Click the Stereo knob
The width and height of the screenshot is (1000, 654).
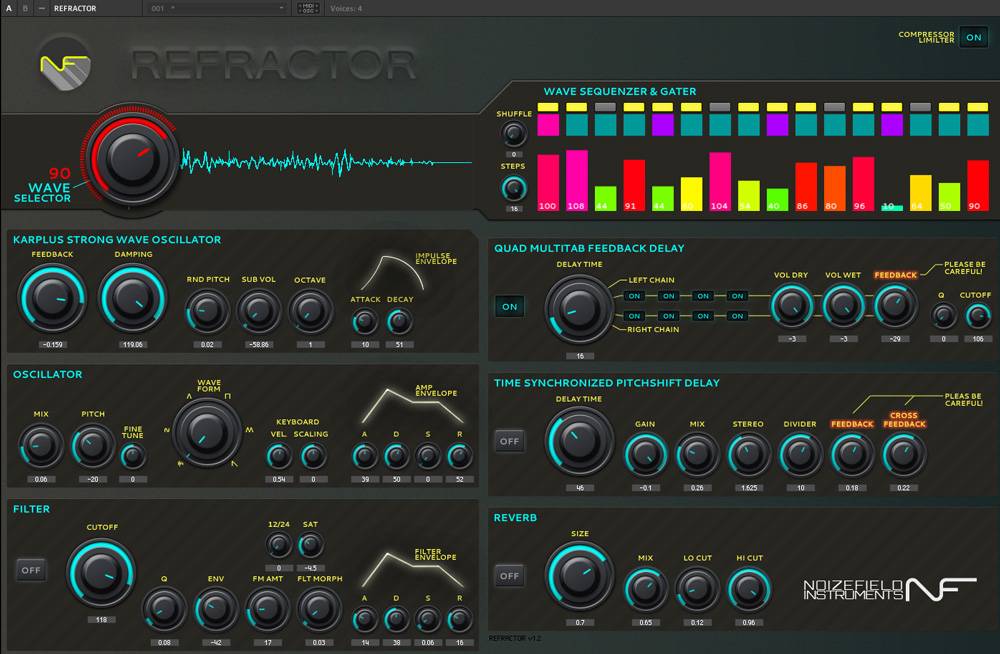(748, 454)
